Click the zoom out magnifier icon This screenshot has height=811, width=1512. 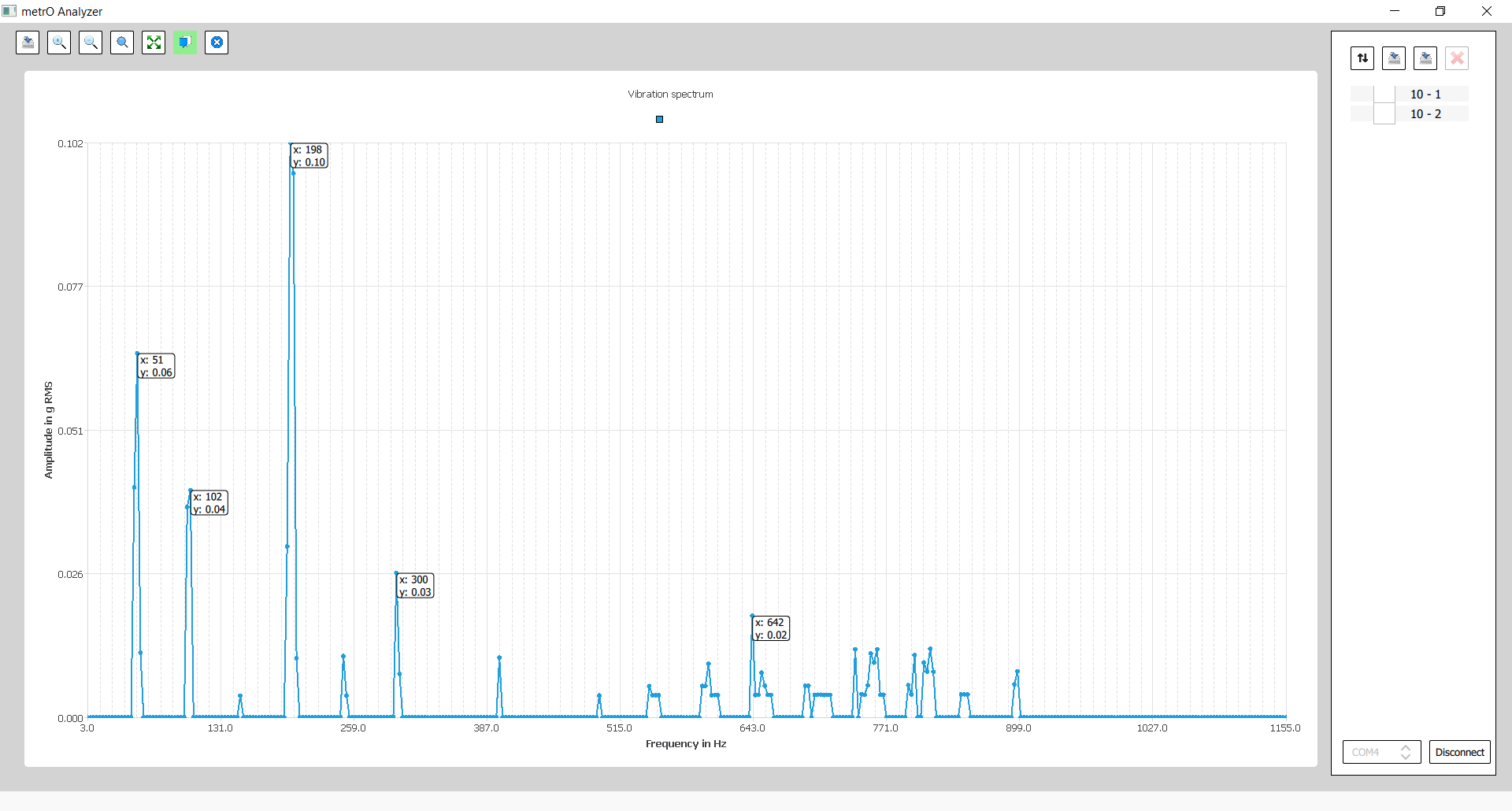click(x=91, y=43)
